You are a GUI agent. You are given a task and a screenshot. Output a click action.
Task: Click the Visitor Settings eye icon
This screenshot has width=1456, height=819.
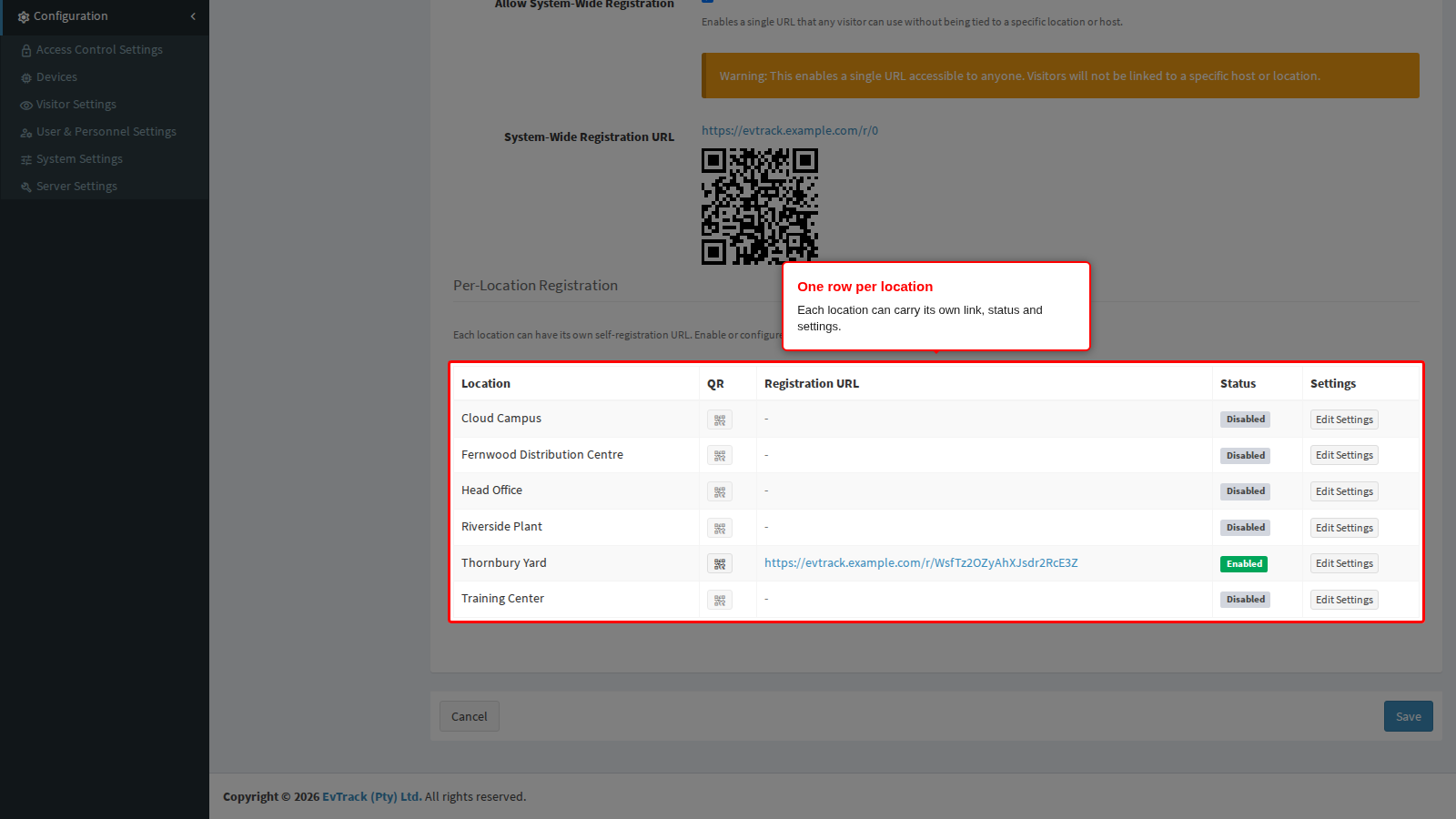click(26, 105)
